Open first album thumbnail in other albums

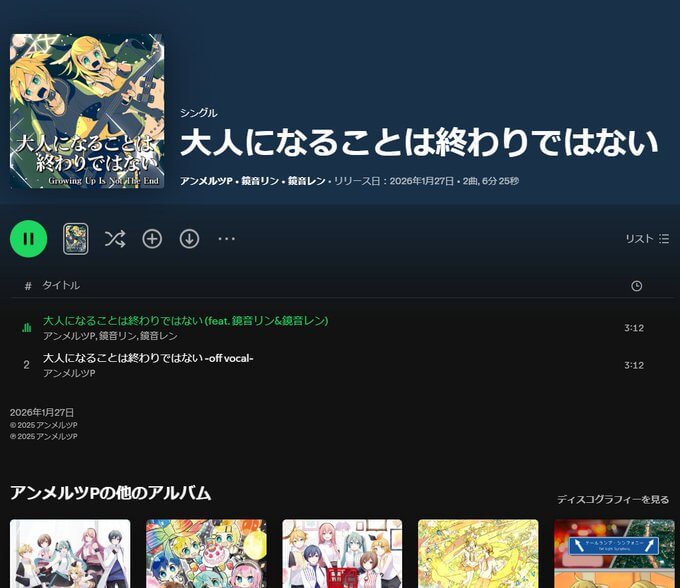[70, 553]
